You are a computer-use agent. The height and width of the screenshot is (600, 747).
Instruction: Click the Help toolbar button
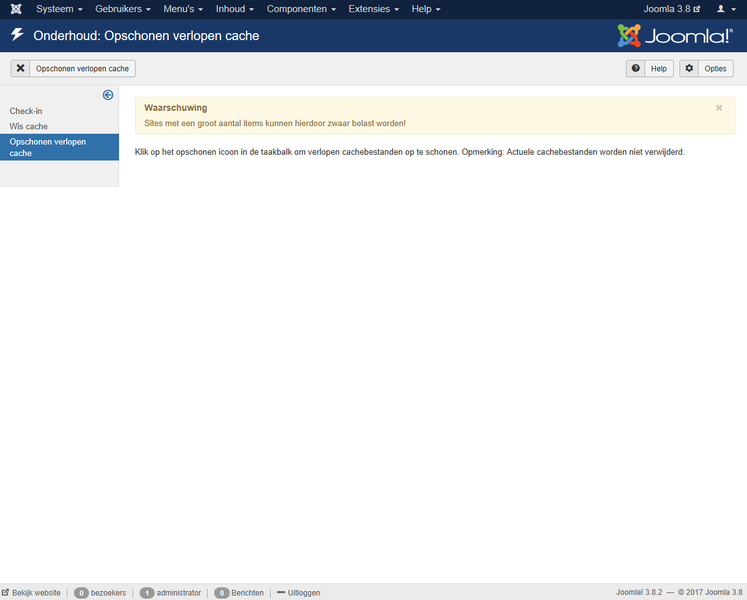[649, 69]
